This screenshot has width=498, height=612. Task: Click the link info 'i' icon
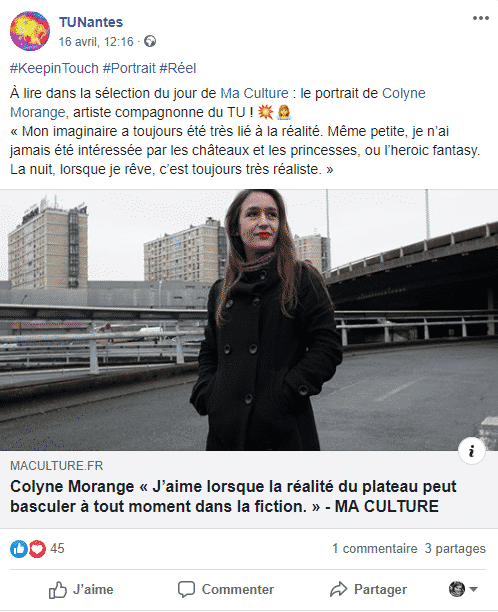[472, 451]
